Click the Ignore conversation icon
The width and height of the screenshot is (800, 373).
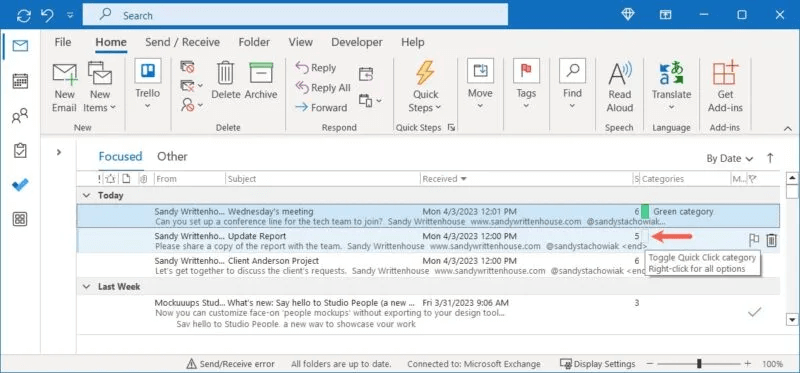pyautogui.click(x=187, y=67)
